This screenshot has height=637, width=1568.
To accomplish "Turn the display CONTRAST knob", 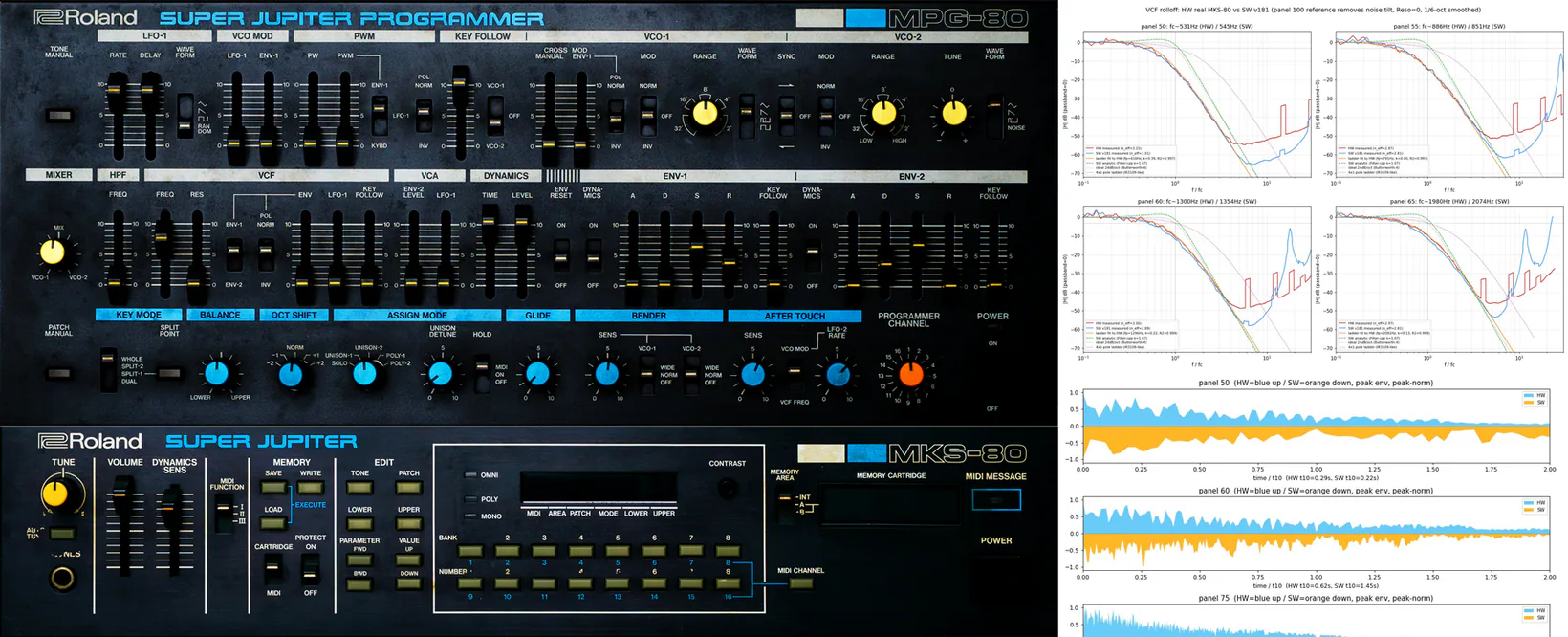I will pos(728,488).
